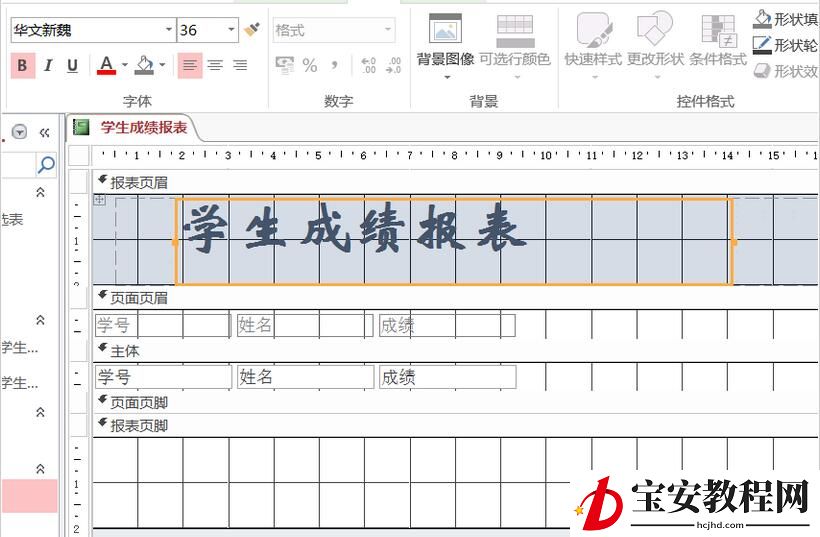Image resolution: width=820 pixels, height=537 pixels.
Task: Click the font size box showing 36
Action: 201,30
